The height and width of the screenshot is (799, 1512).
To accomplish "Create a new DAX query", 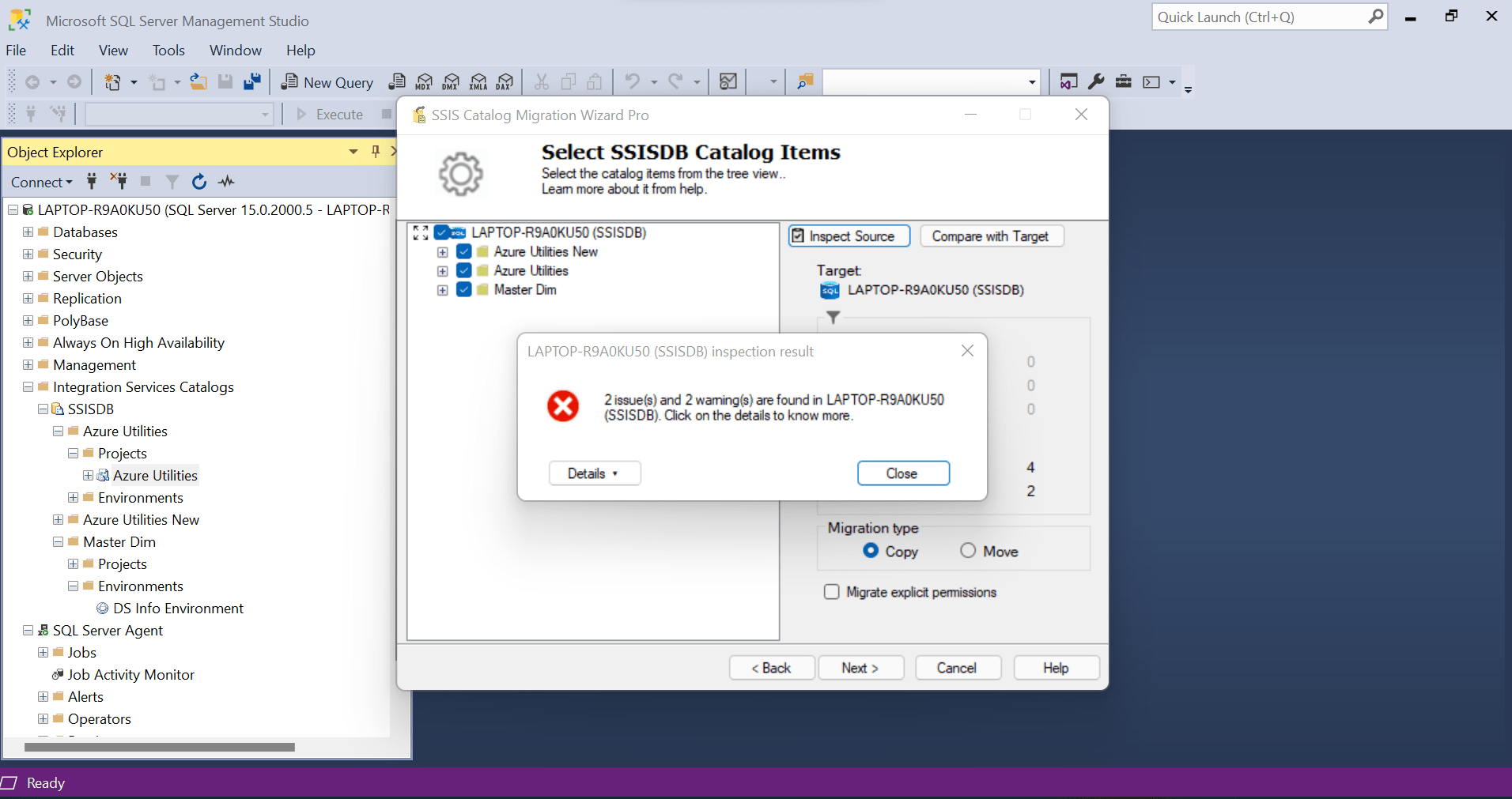I will [505, 81].
